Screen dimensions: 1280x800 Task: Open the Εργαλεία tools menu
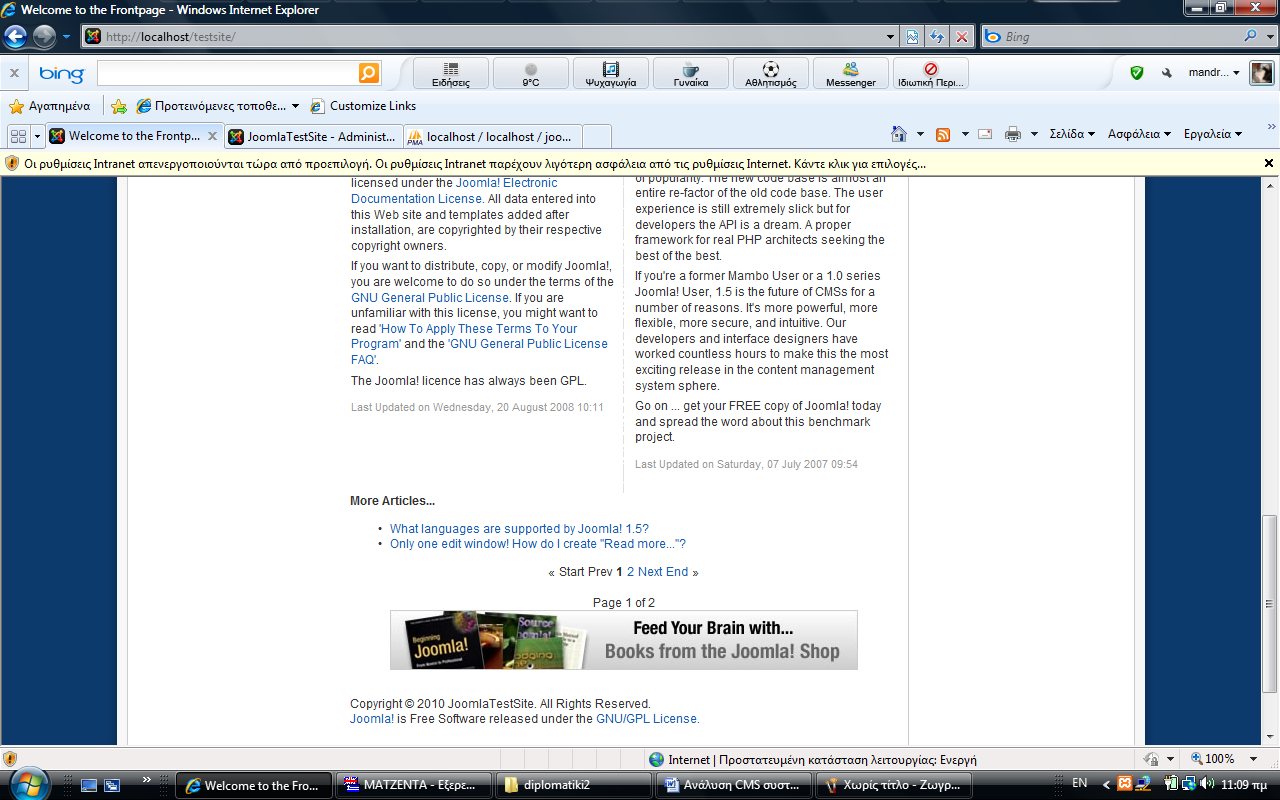click(x=1212, y=134)
